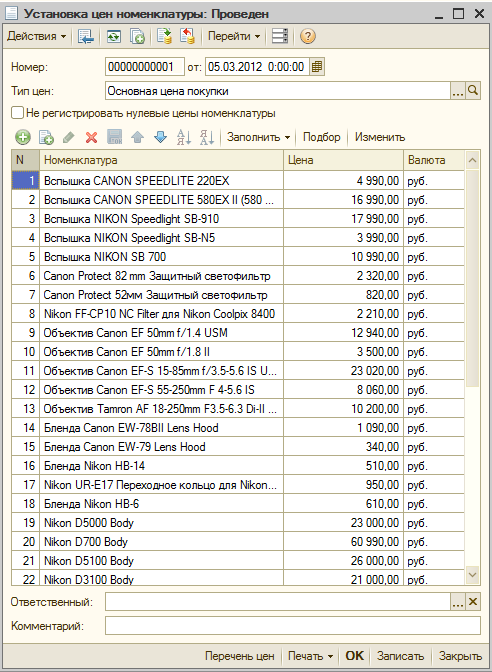This screenshot has width=492, height=672.
Task: Click the table's vertical scrollbar thumb
Action: tap(472, 279)
